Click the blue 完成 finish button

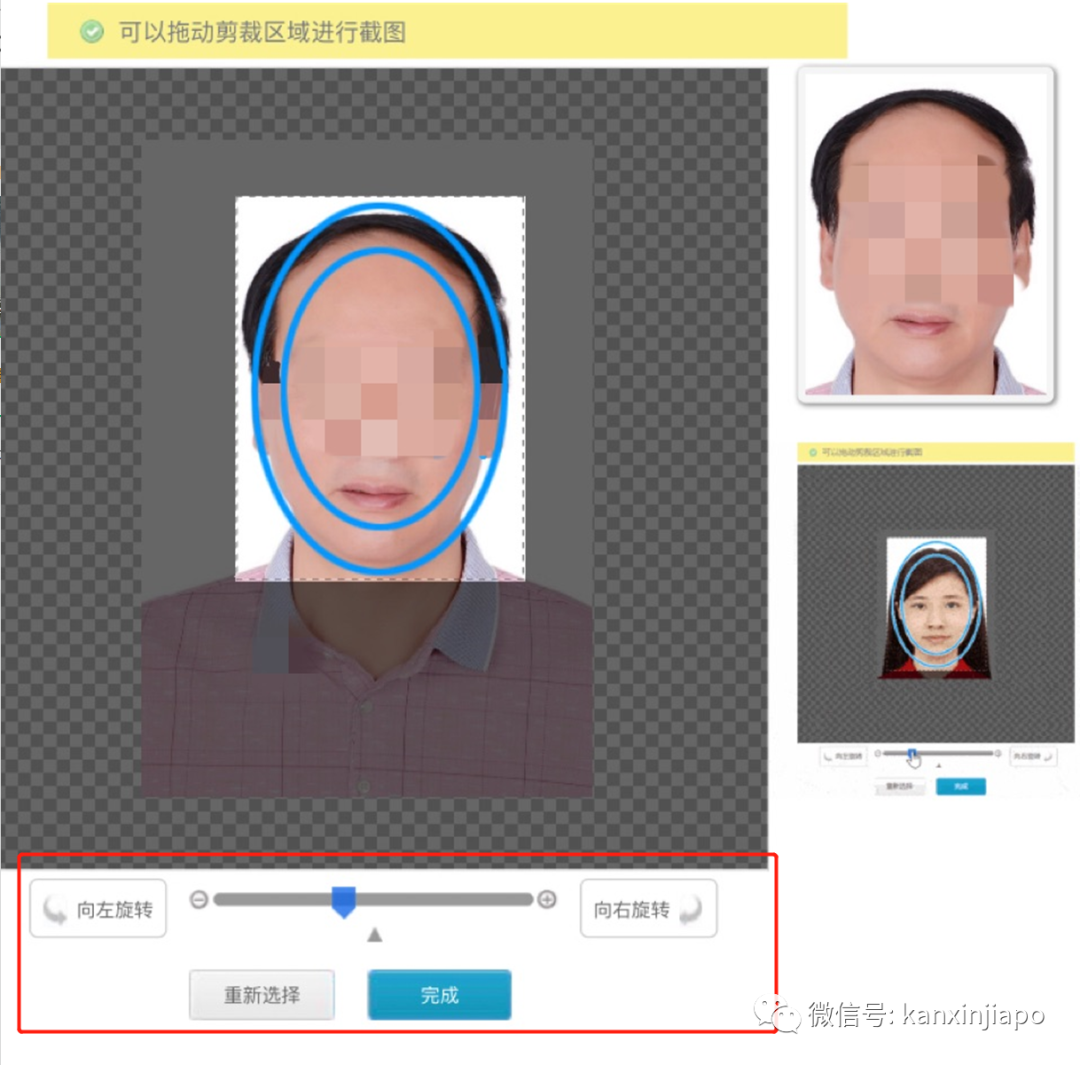(439, 995)
